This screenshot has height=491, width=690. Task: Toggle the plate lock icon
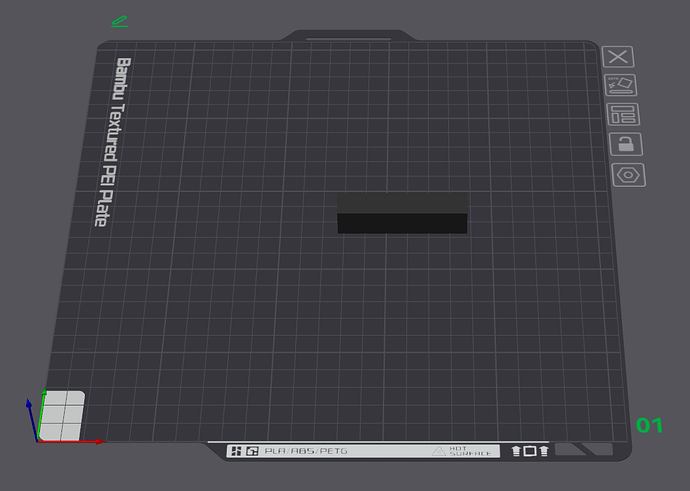point(626,144)
